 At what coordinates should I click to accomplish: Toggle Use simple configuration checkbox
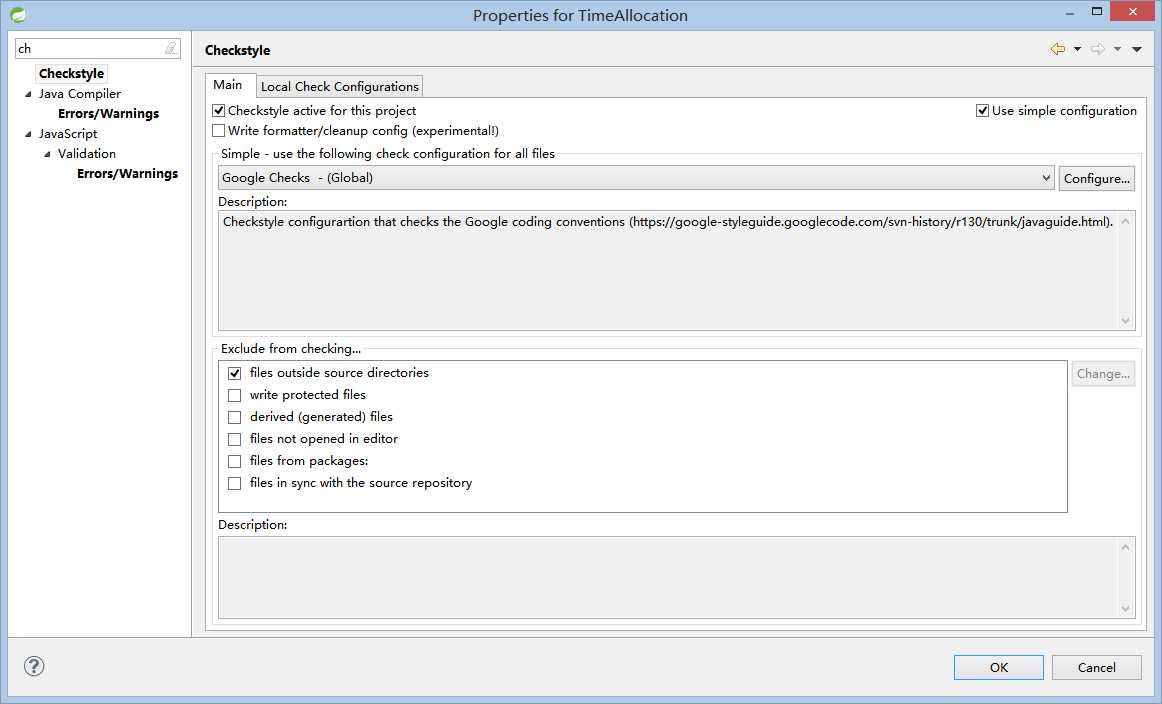point(983,110)
